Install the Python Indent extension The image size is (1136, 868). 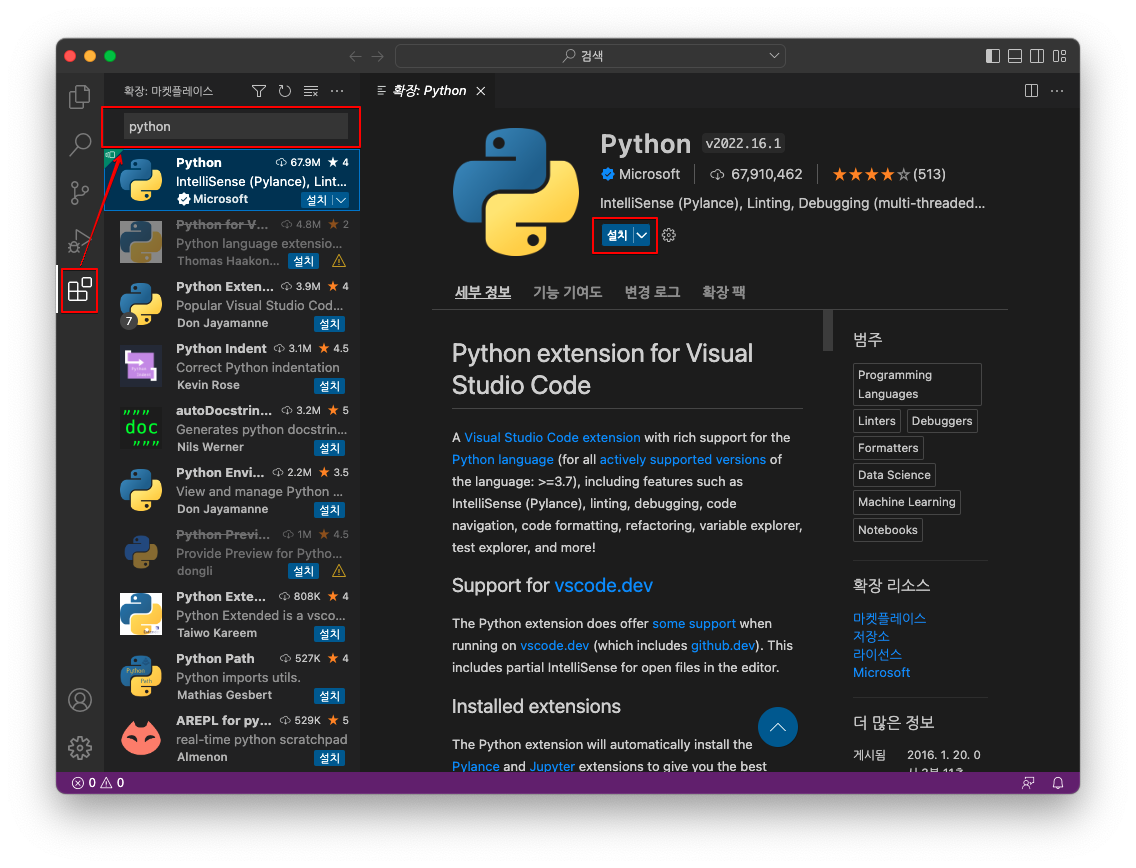pyautogui.click(x=330, y=386)
